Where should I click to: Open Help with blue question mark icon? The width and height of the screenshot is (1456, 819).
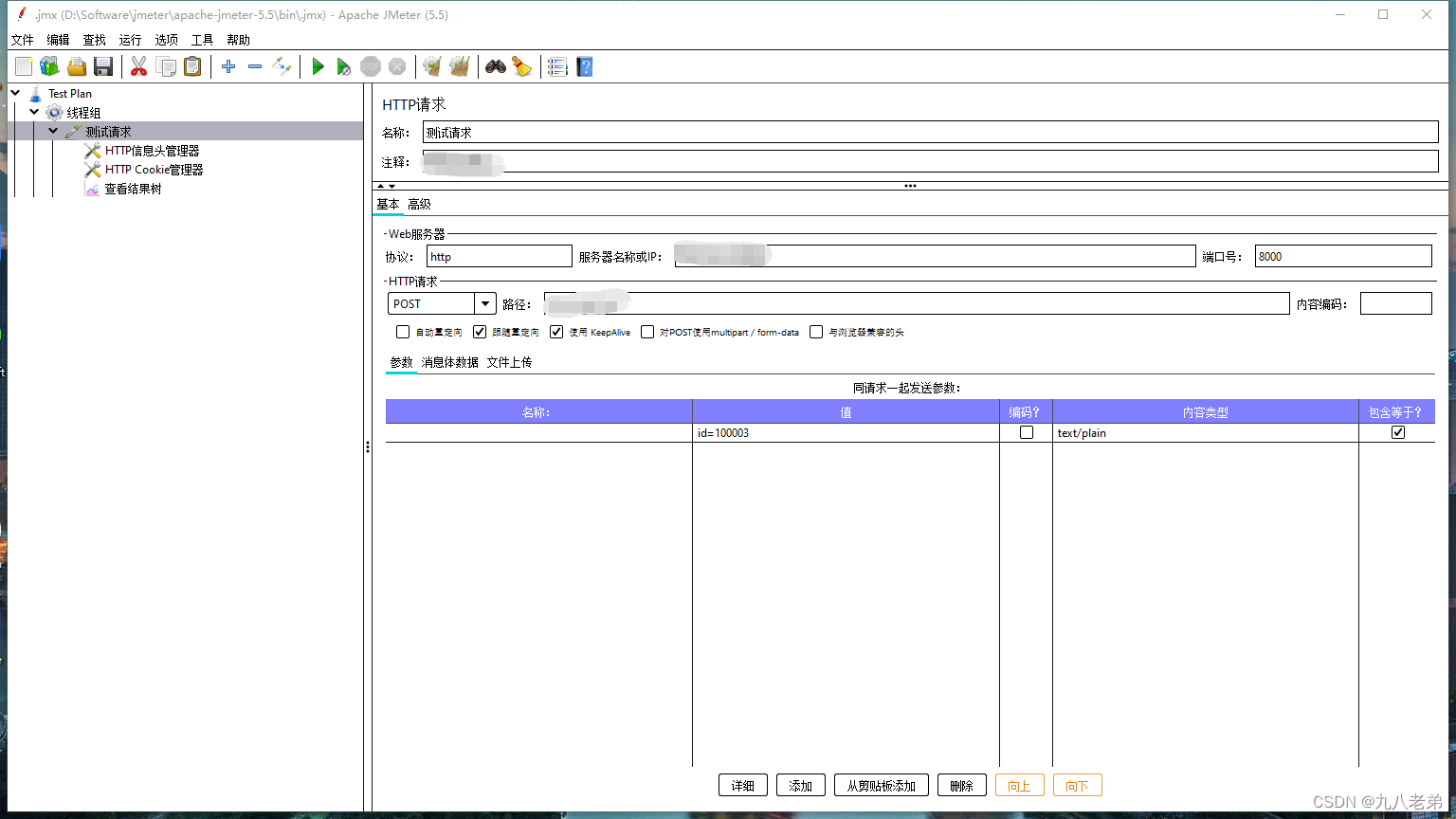(585, 66)
